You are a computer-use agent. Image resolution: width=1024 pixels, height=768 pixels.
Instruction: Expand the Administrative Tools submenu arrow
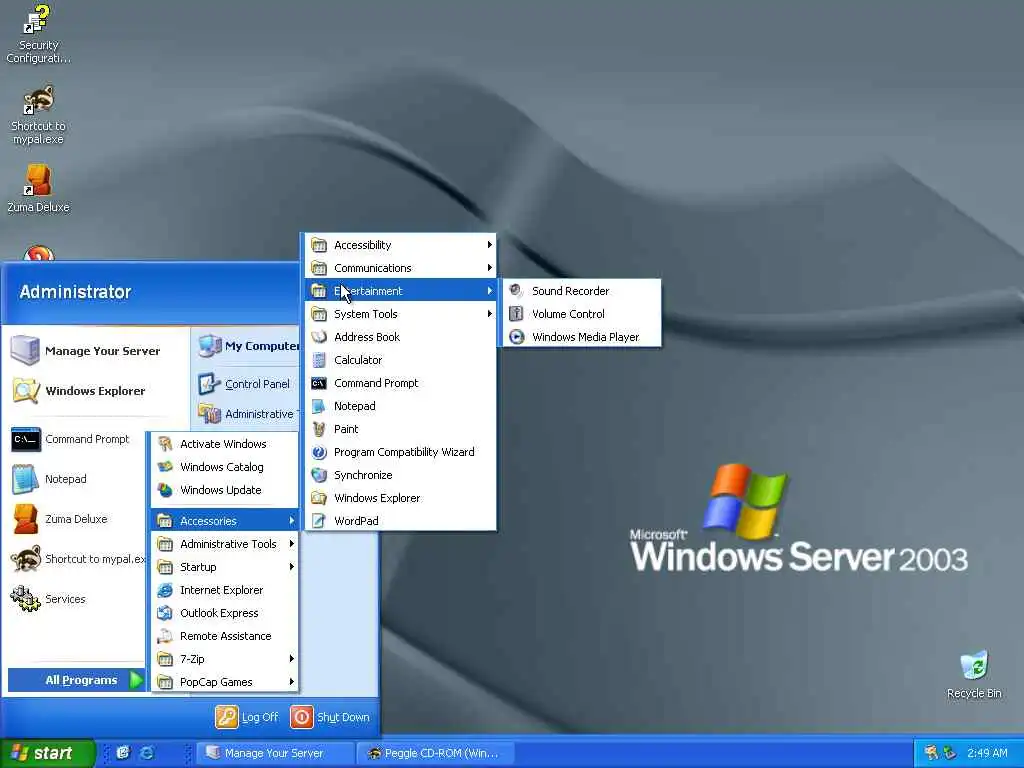tap(291, 543)
